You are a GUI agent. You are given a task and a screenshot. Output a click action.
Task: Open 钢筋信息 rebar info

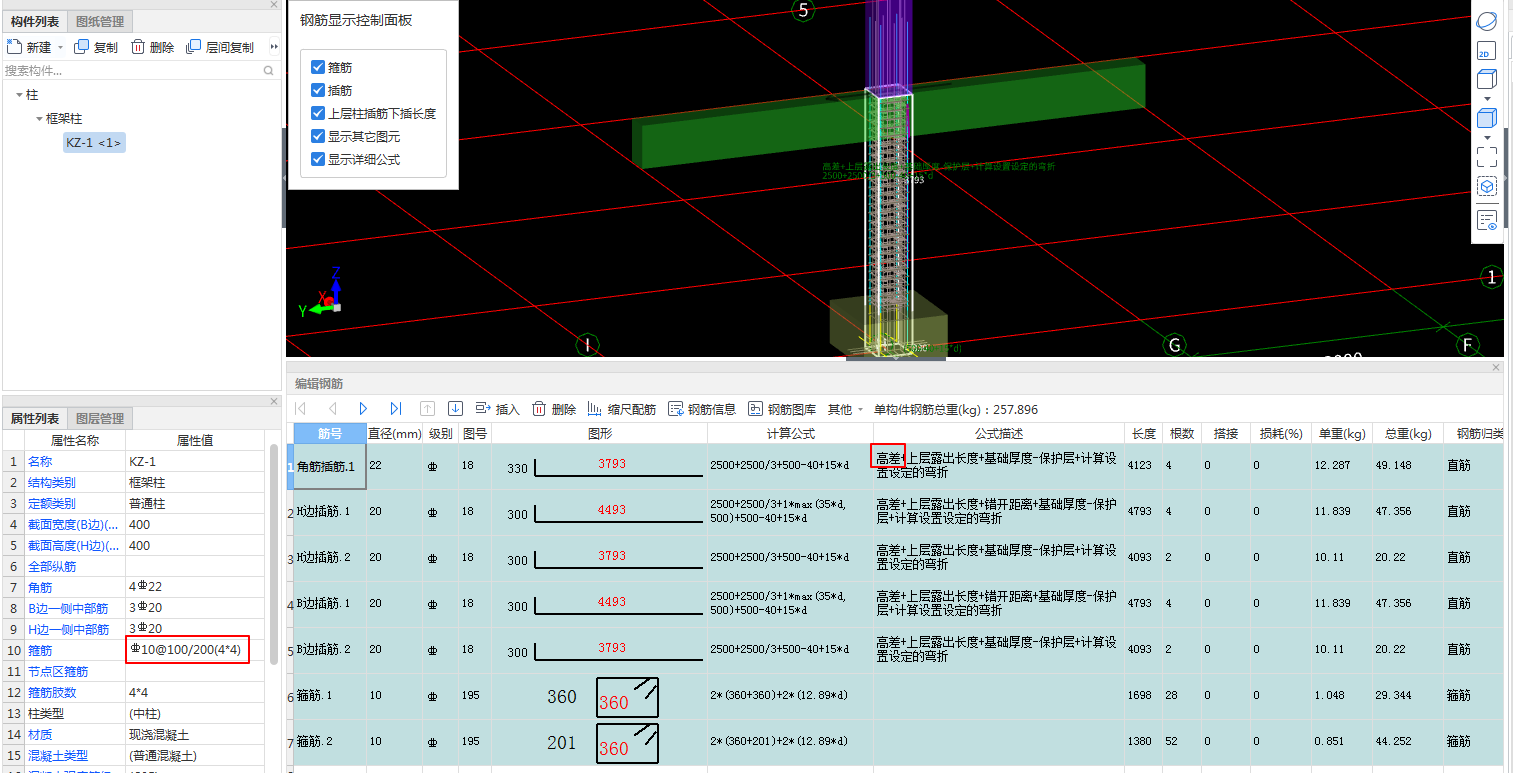701,409
